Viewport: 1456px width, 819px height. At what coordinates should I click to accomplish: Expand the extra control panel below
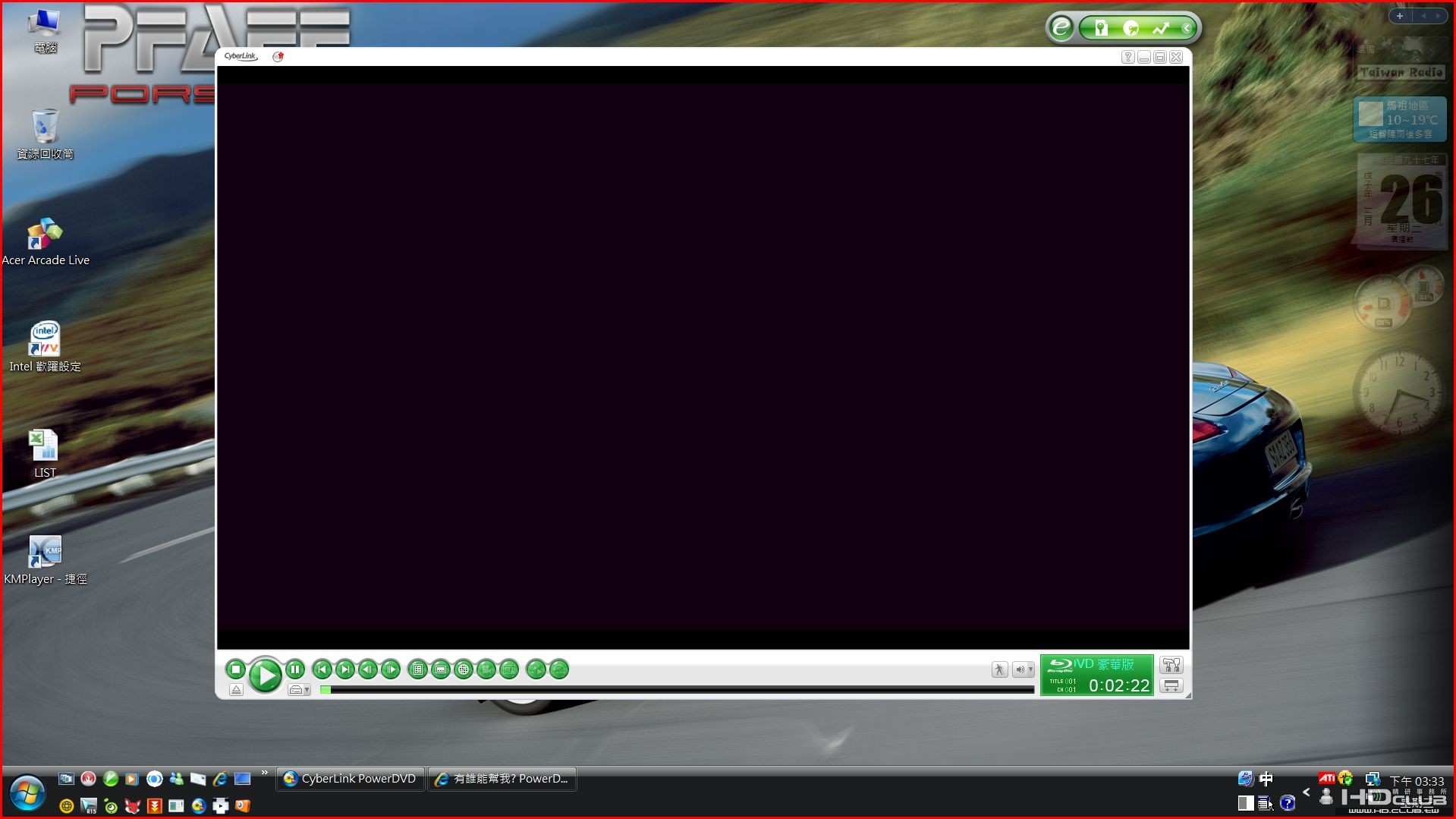(1171, 686)
